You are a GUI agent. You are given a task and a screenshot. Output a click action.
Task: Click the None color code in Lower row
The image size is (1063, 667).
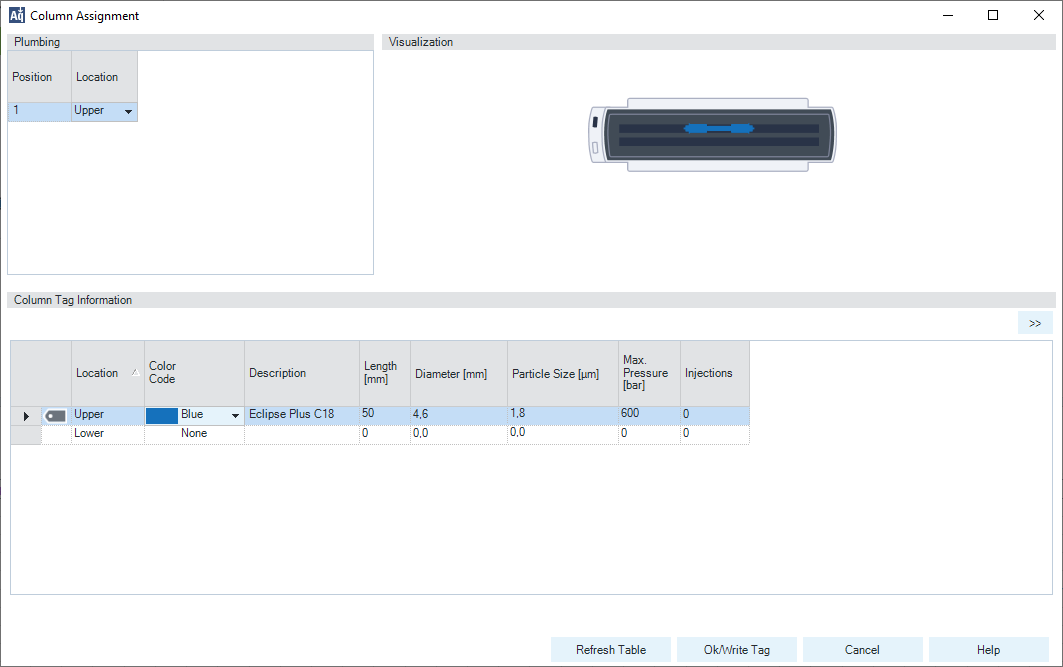click(194, 434)
